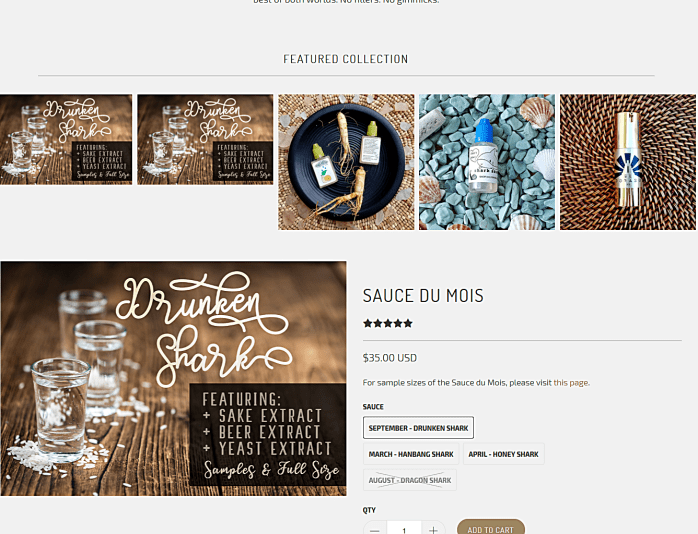Viewport: 698px width, 534px height.
Task: Select March - Hanbang Shark option
Action: pyautogui.click(x=411, y=454)
